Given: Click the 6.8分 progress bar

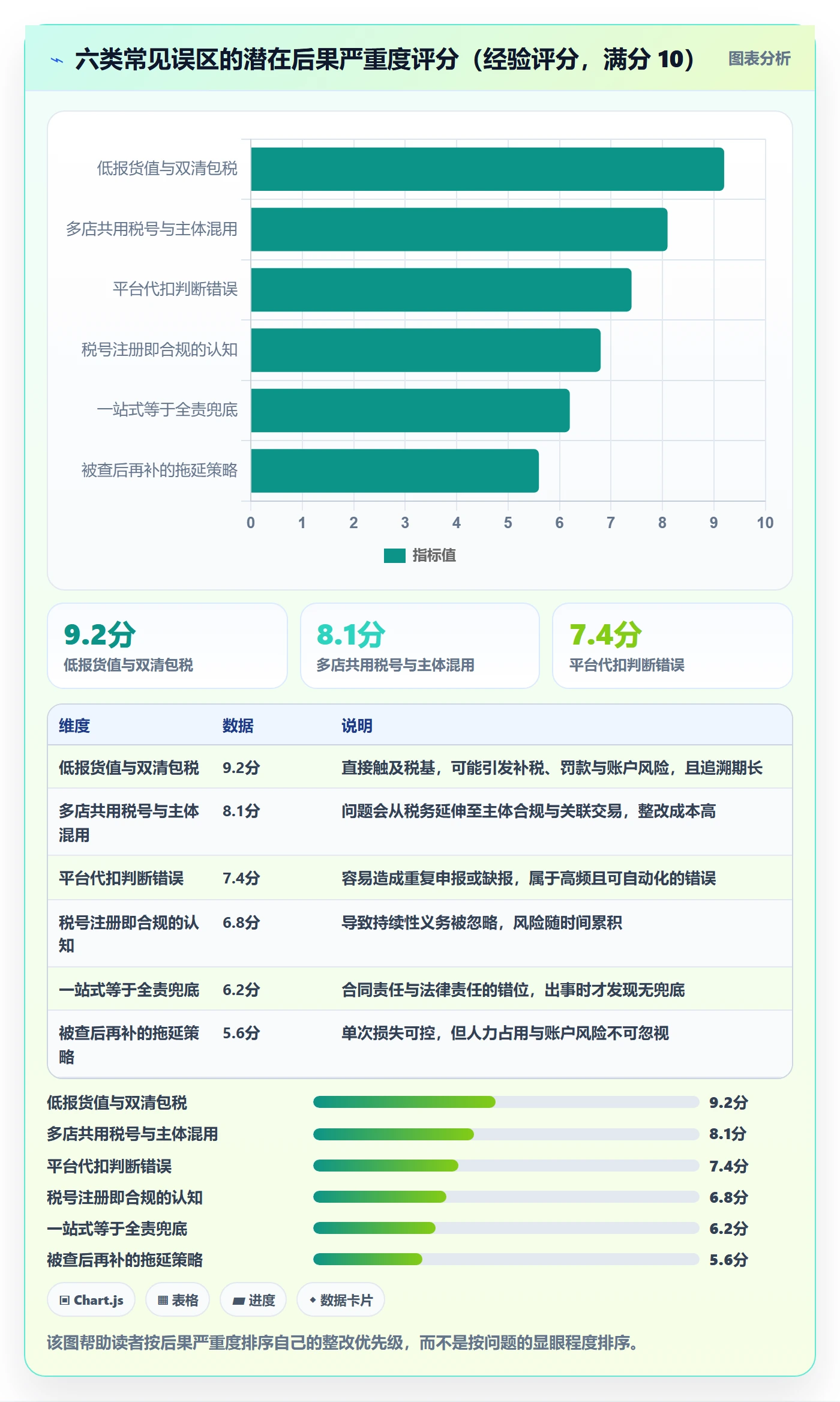Looking at the screenshot, I should pyautogui.click(x=506, y=1197).
